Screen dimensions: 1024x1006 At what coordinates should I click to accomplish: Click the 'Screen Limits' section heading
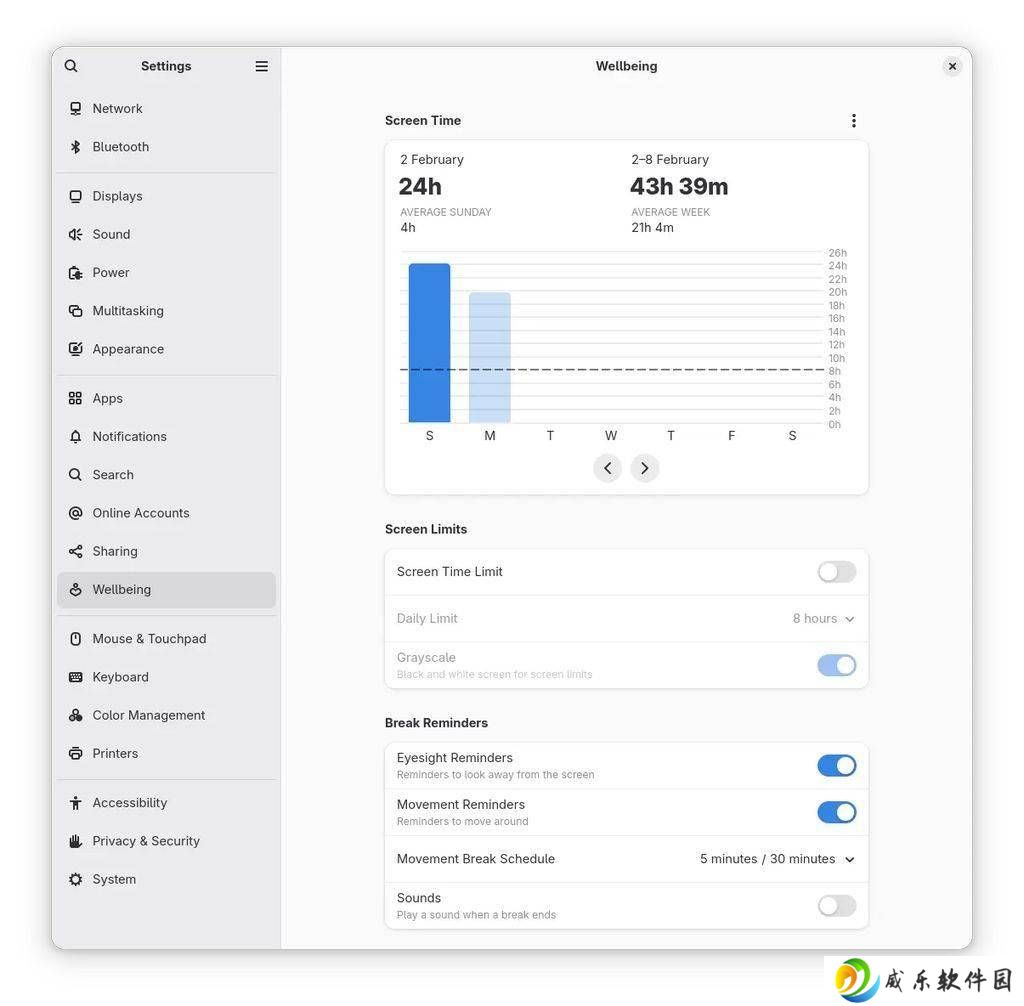[426, 529]
